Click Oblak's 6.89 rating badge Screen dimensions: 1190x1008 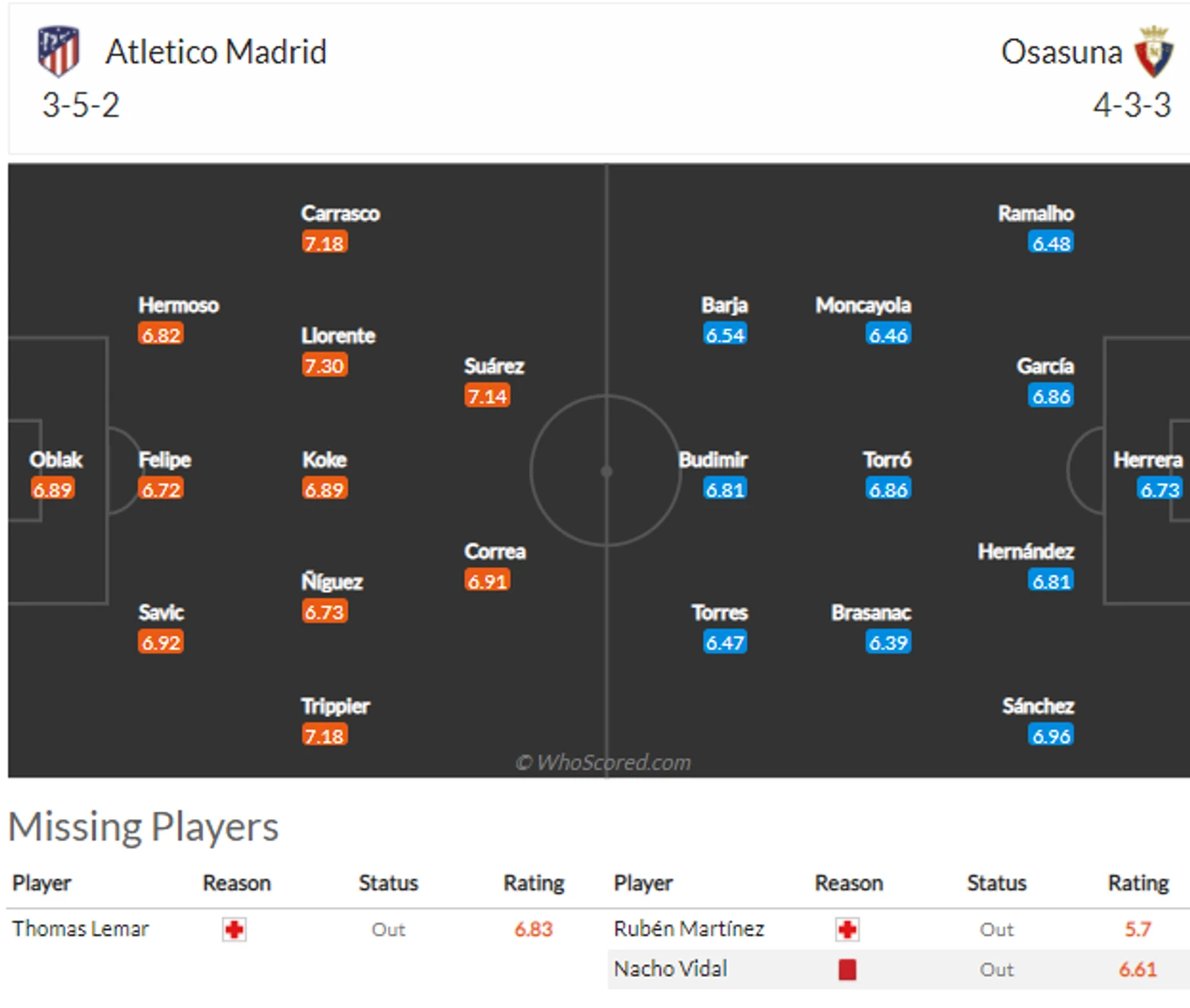point(53,490)
